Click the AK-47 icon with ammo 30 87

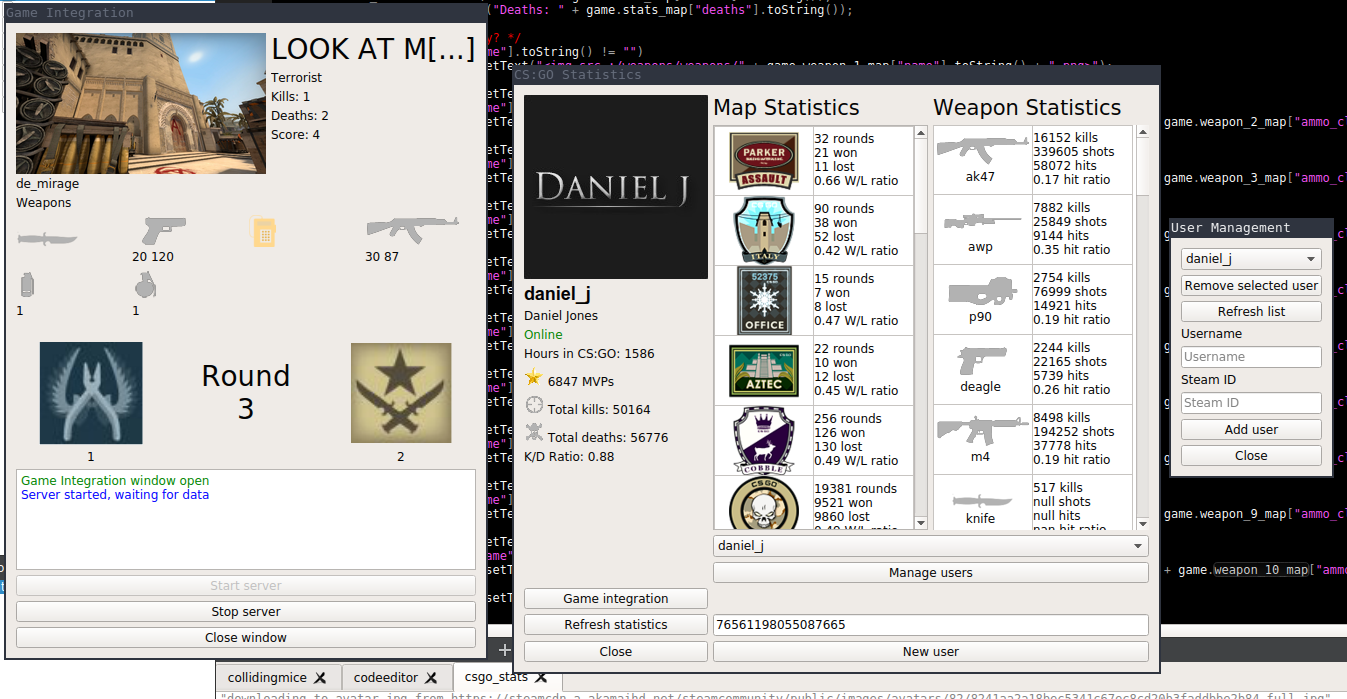412,231
